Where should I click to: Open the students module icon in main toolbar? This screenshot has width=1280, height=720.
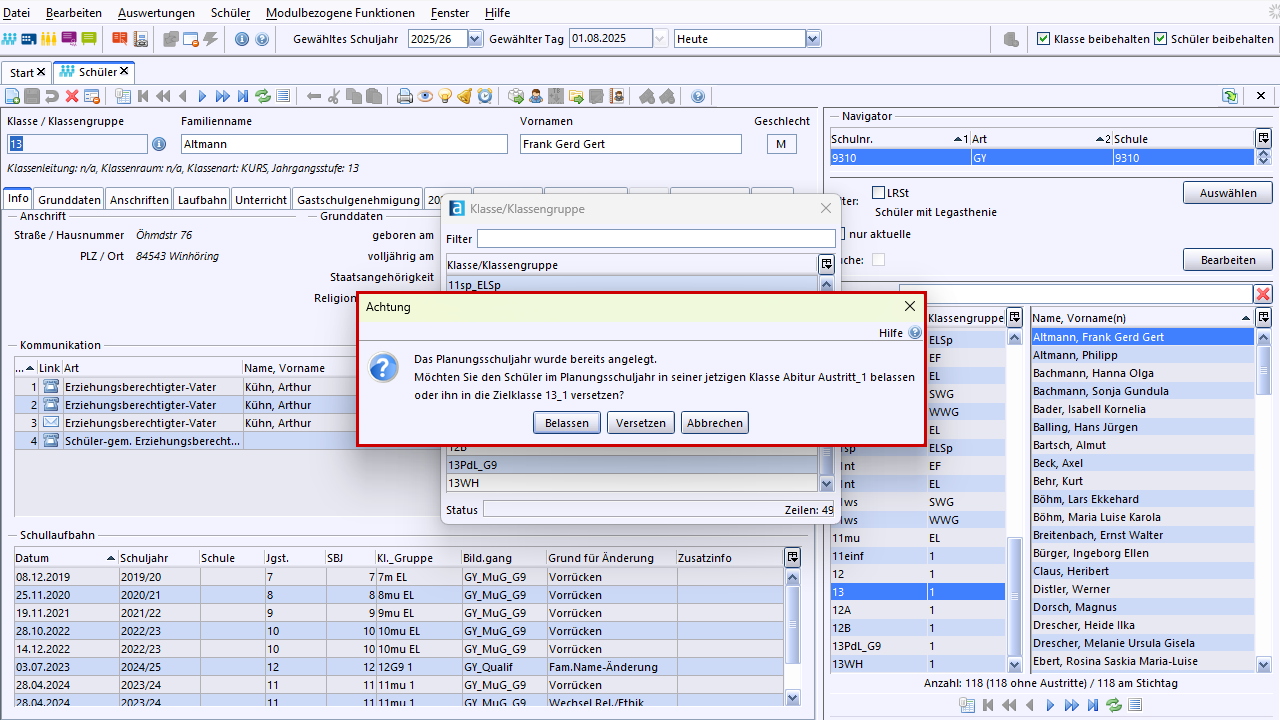tap(9, 39)
